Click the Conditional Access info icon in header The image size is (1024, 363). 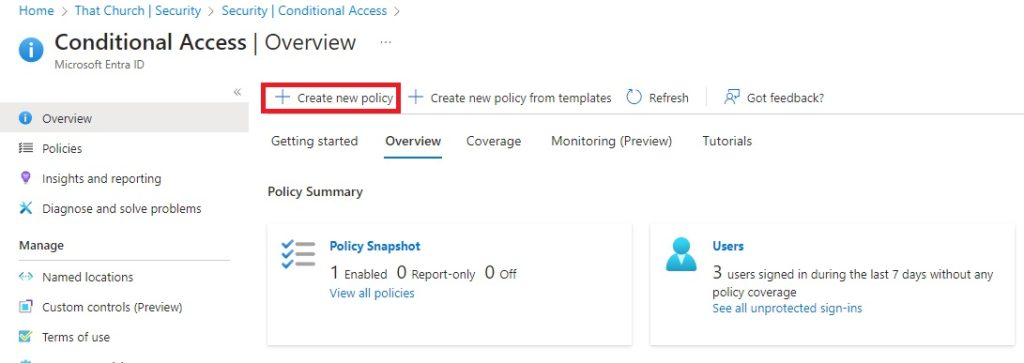(31, 50)
